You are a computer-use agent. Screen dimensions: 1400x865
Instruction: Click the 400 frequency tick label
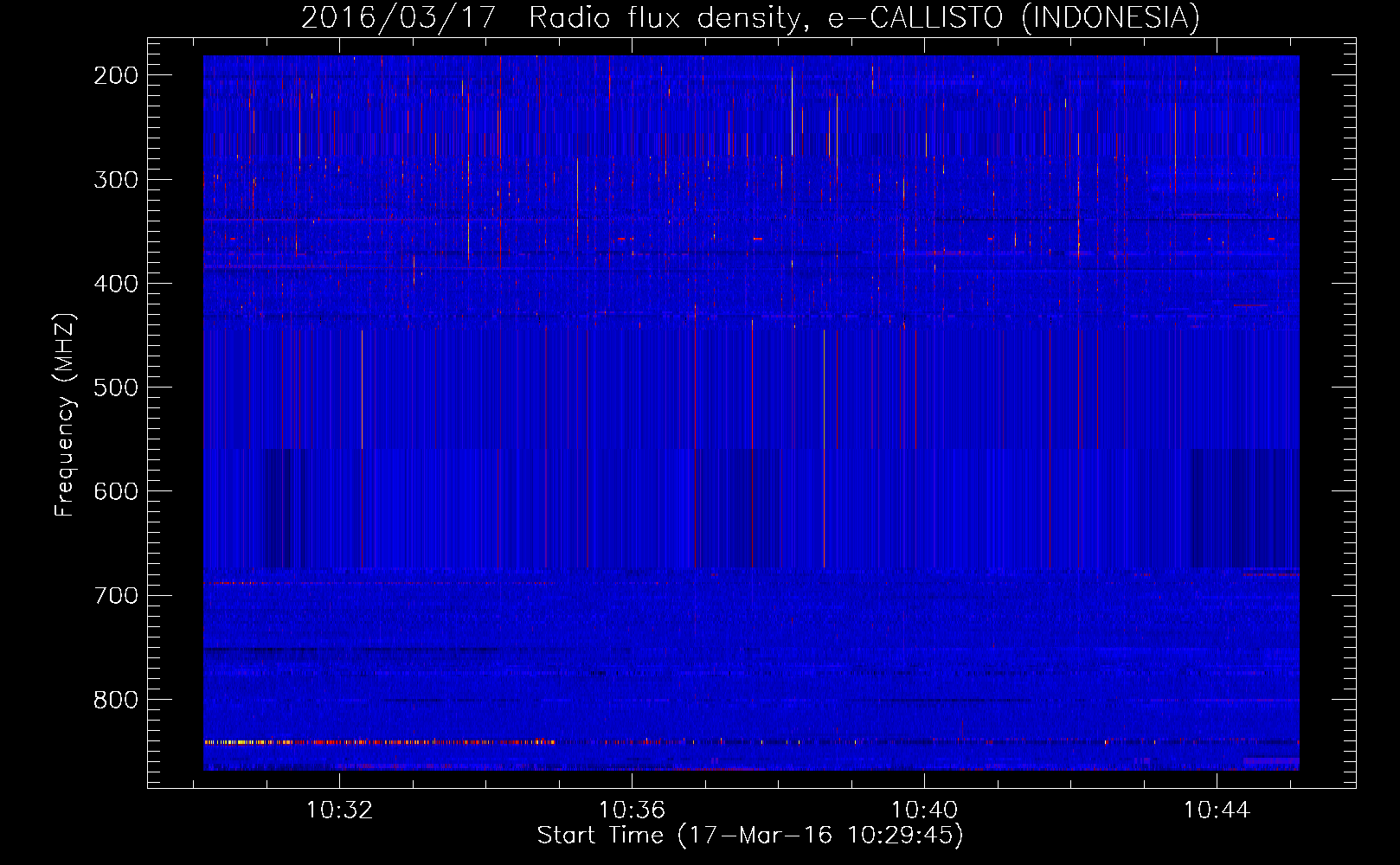[116, 284]
